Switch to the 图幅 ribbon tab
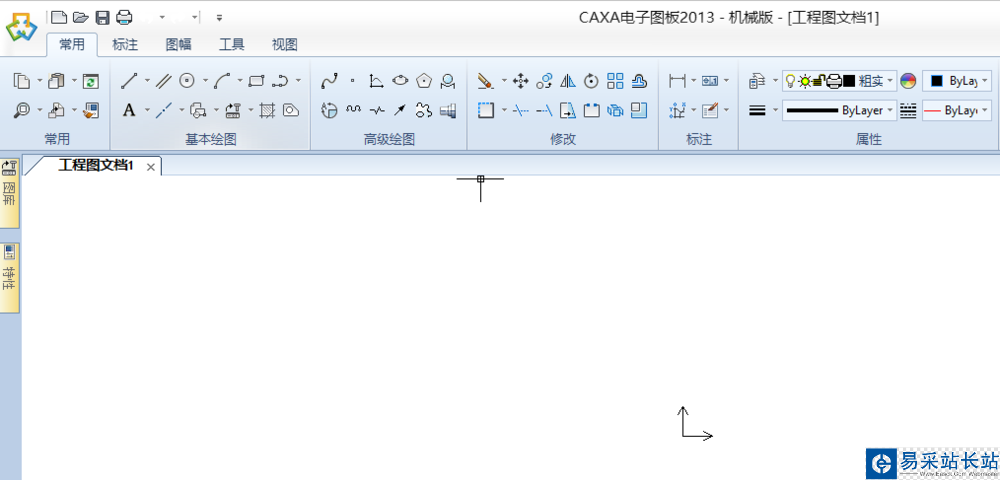 click(179, 45)
